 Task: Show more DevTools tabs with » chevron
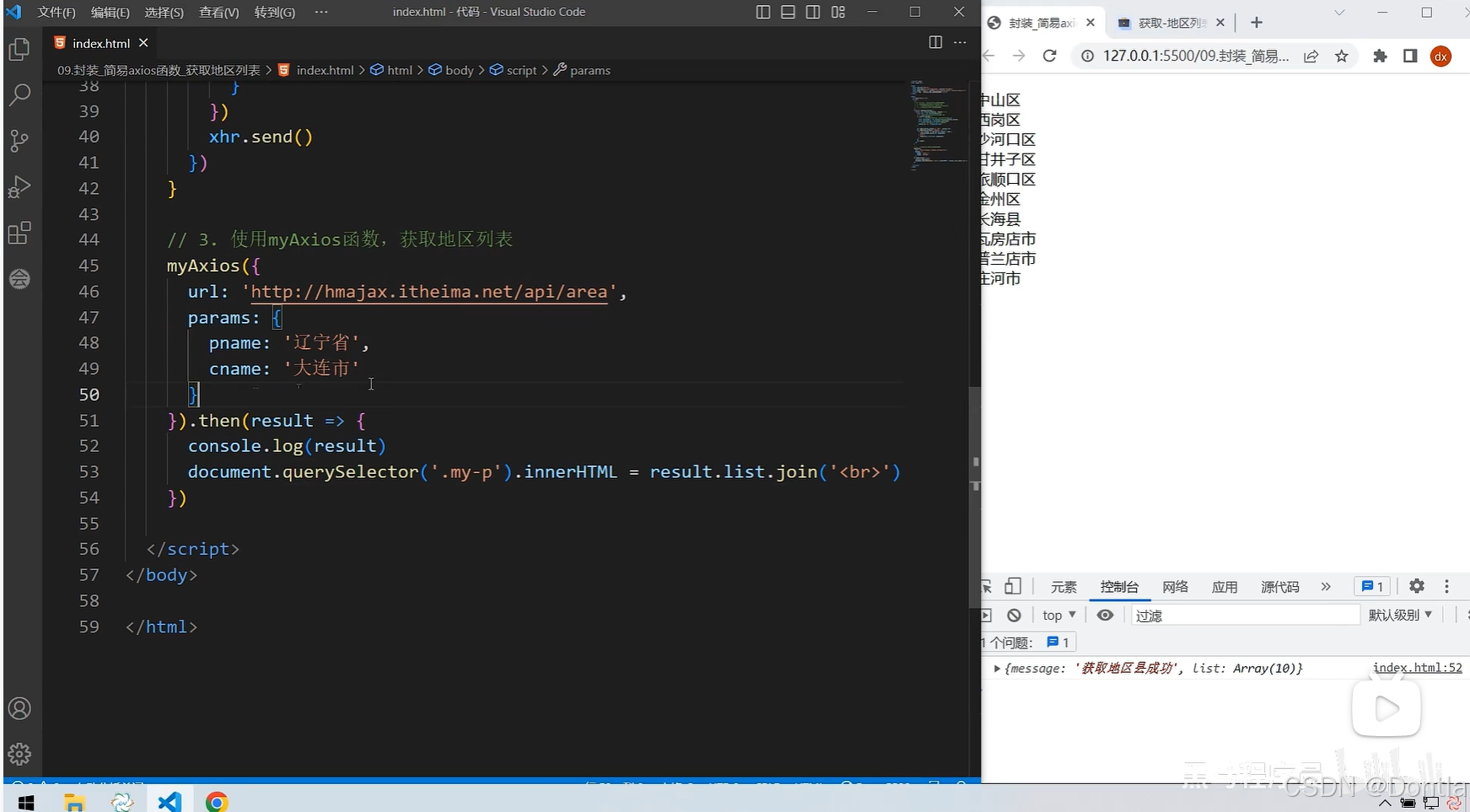click(1326, 587)
